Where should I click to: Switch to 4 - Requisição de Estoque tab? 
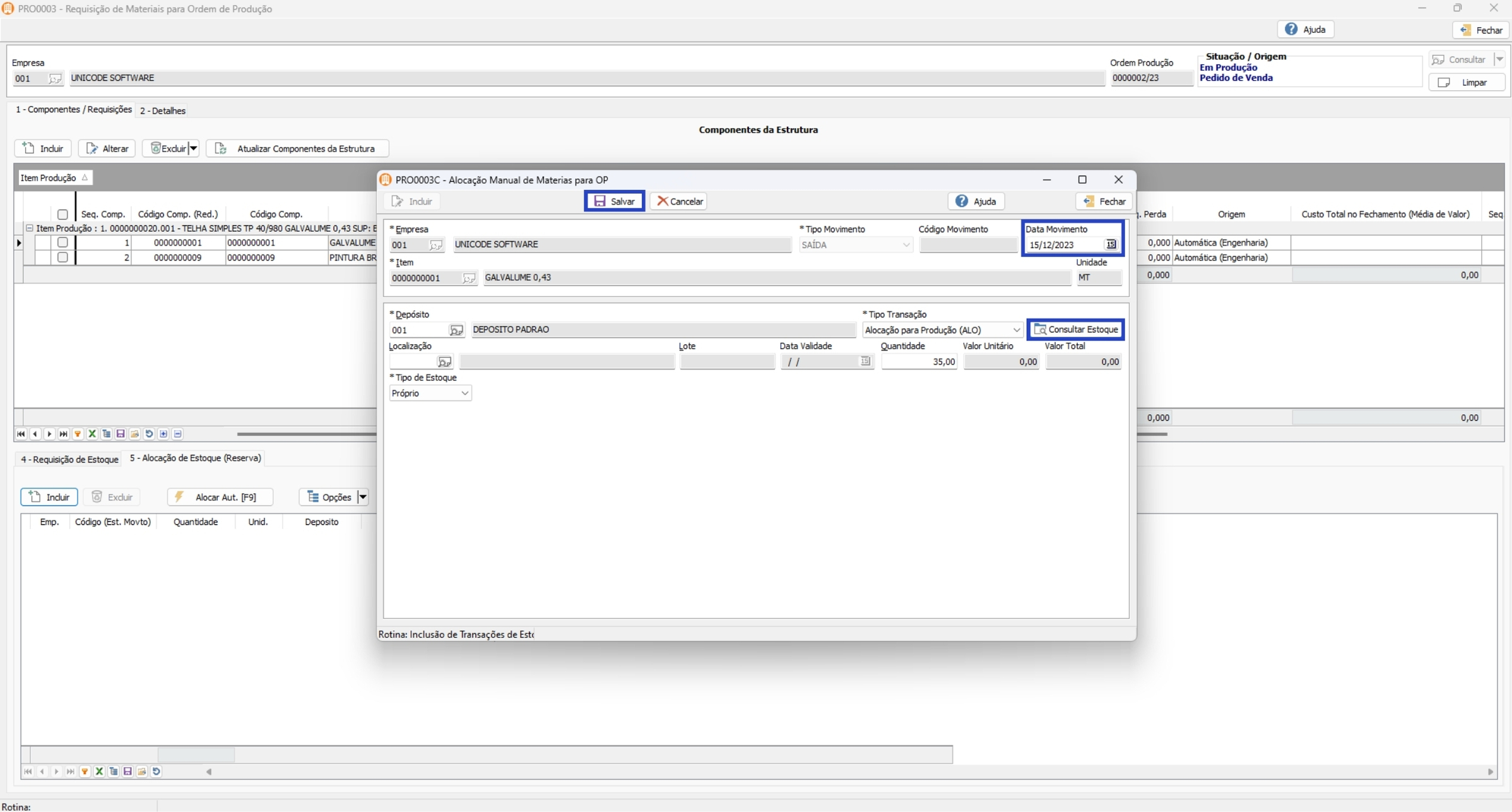click(69, 459)
